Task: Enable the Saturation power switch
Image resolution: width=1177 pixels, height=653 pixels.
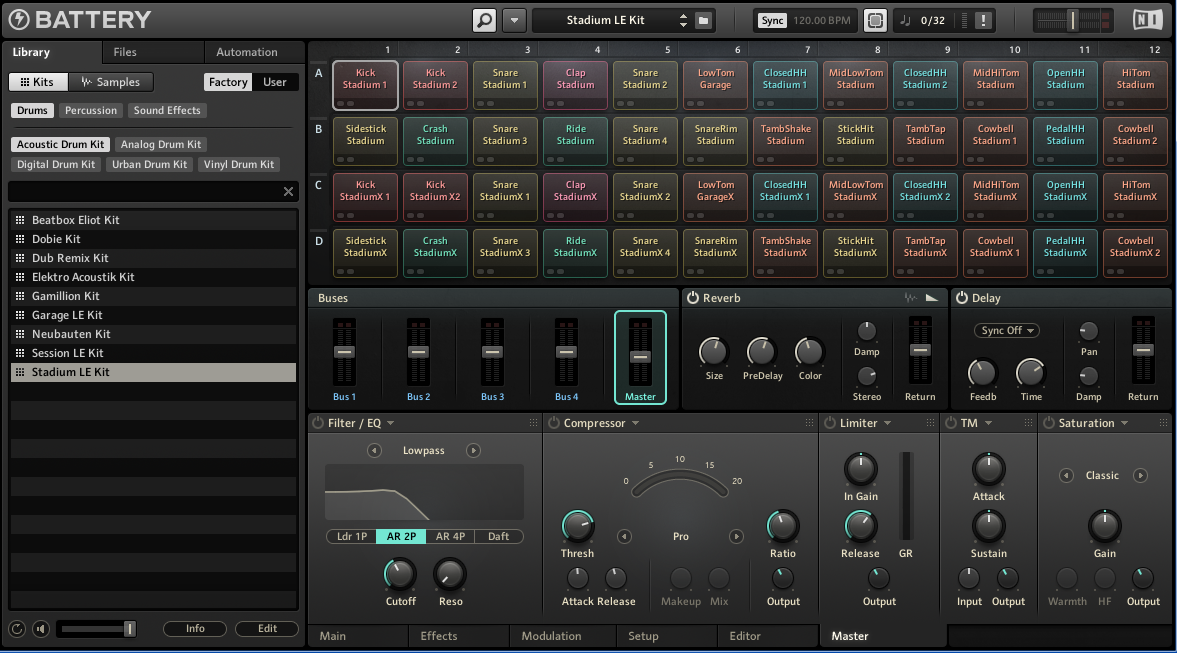Action: pyautogui.click(x=1049, y=423)
